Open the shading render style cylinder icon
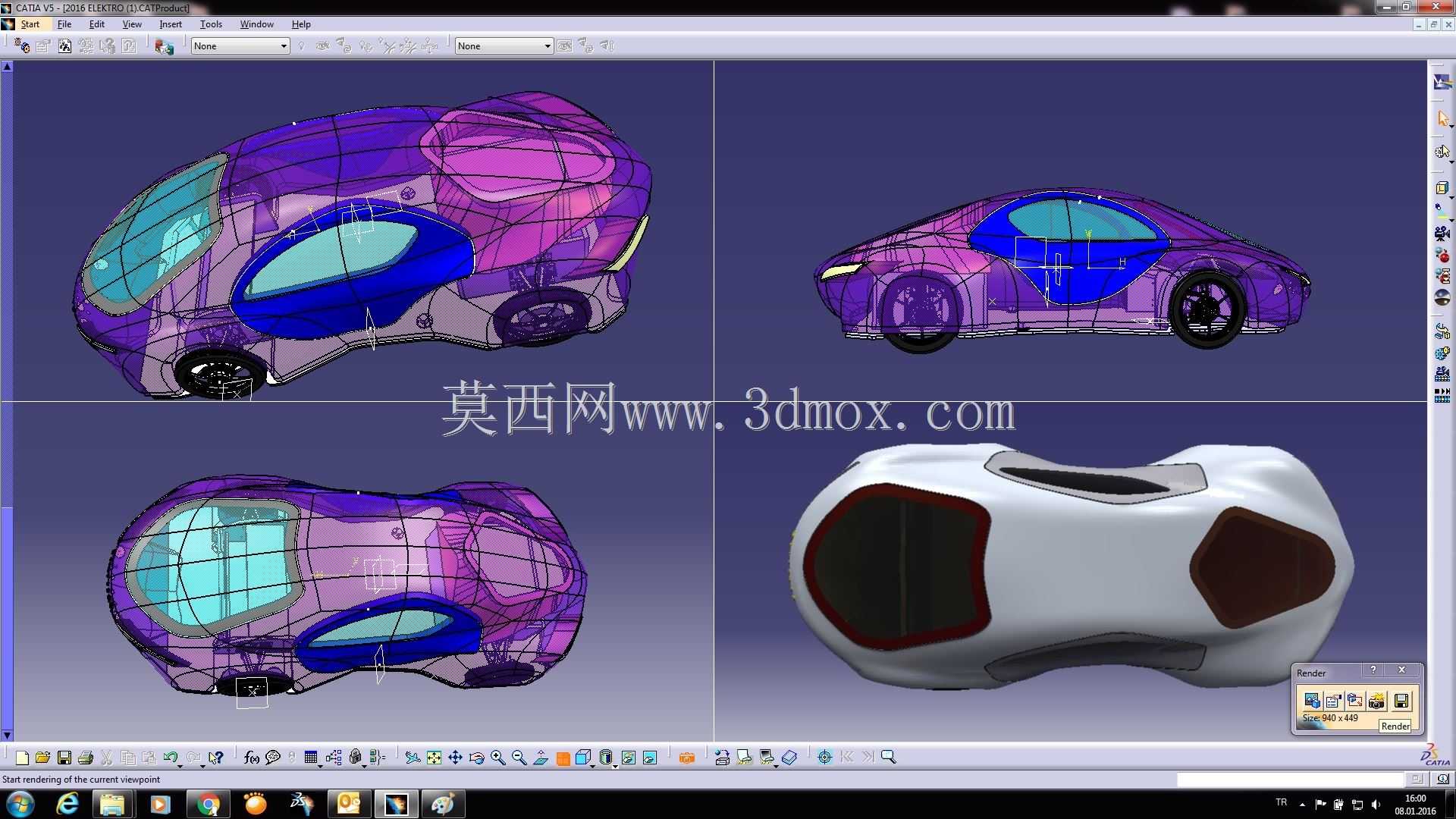 pyautogui.click(x=605, y=758)
